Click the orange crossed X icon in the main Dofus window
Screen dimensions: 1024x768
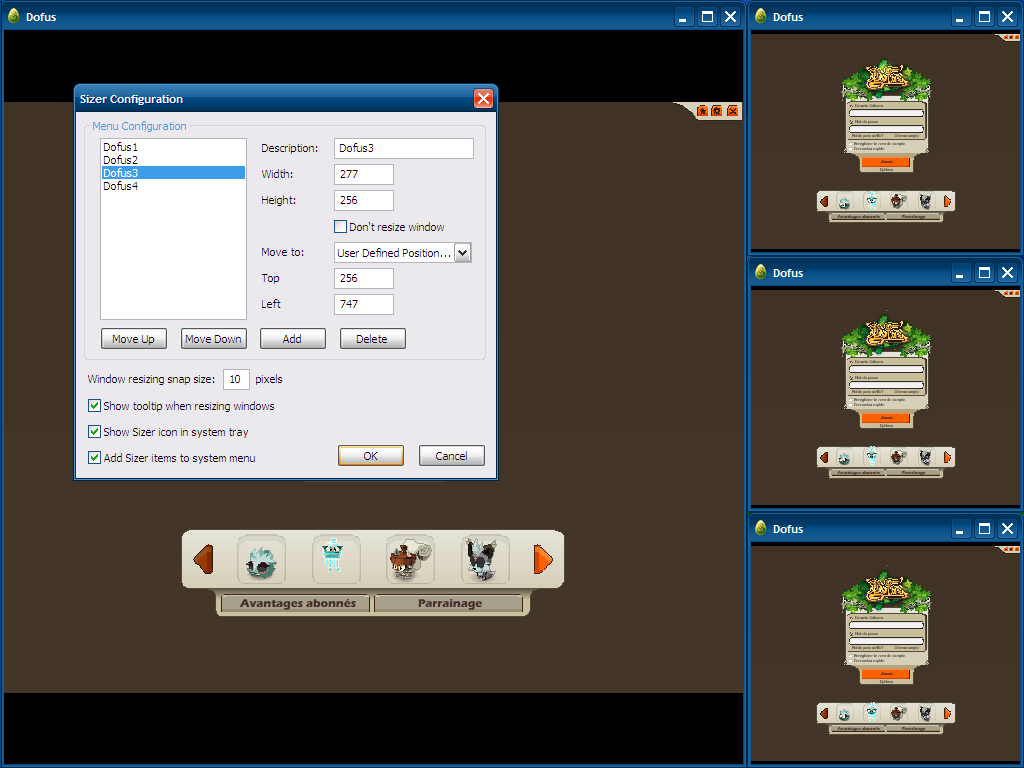(x=733, y=111)
